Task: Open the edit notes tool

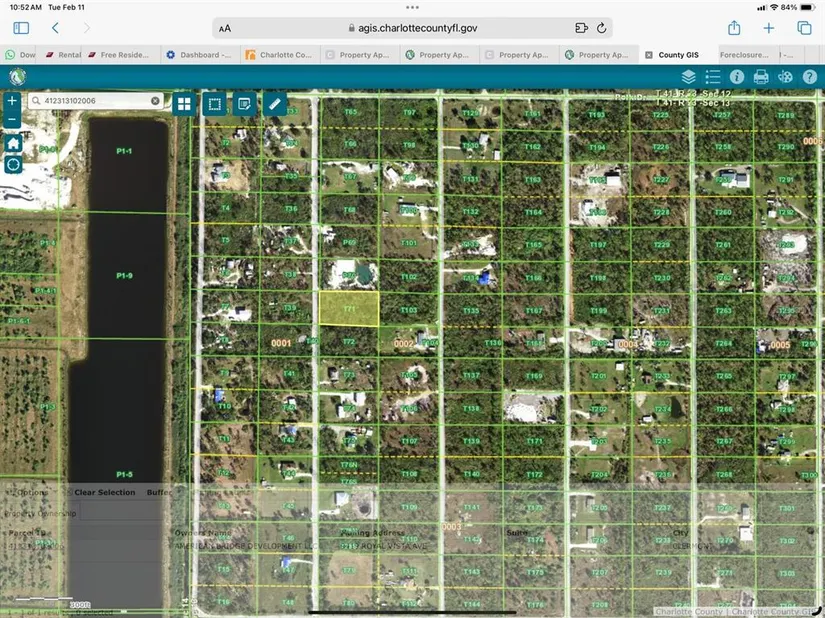Action: [x=243, y=103]
